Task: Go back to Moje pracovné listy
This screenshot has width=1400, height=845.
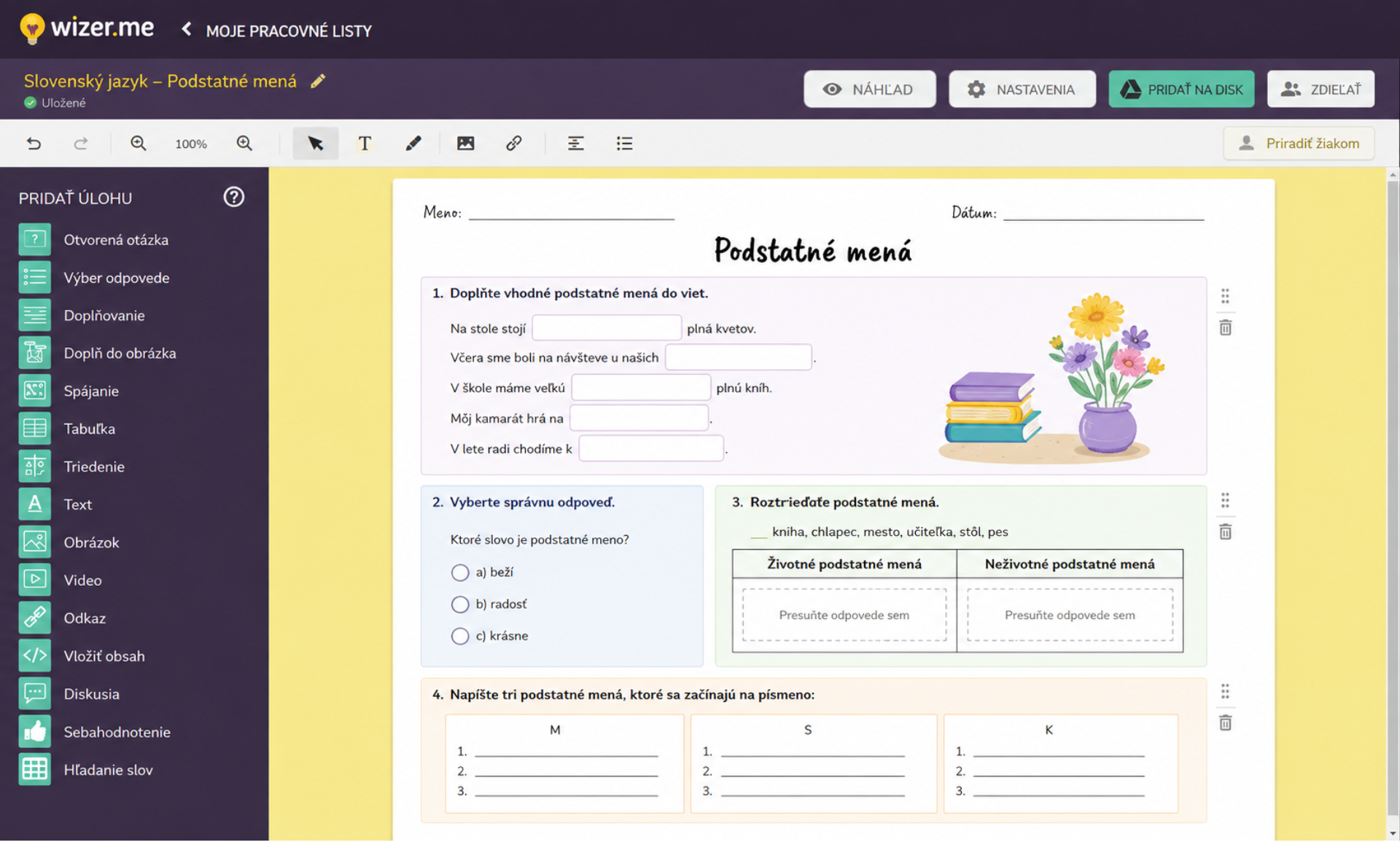Action: (x=276, y=31)
